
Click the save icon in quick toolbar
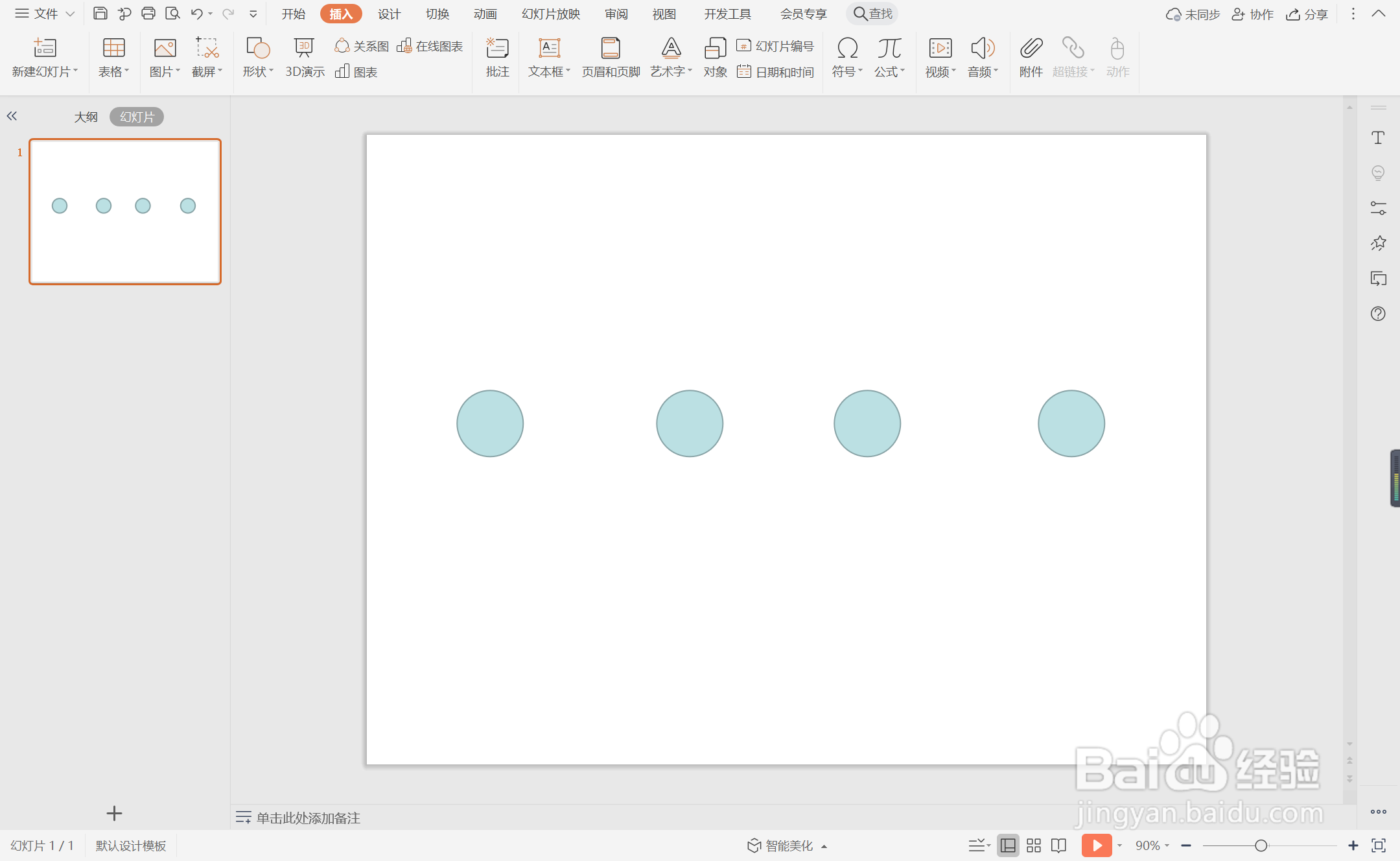pos(100,14)
